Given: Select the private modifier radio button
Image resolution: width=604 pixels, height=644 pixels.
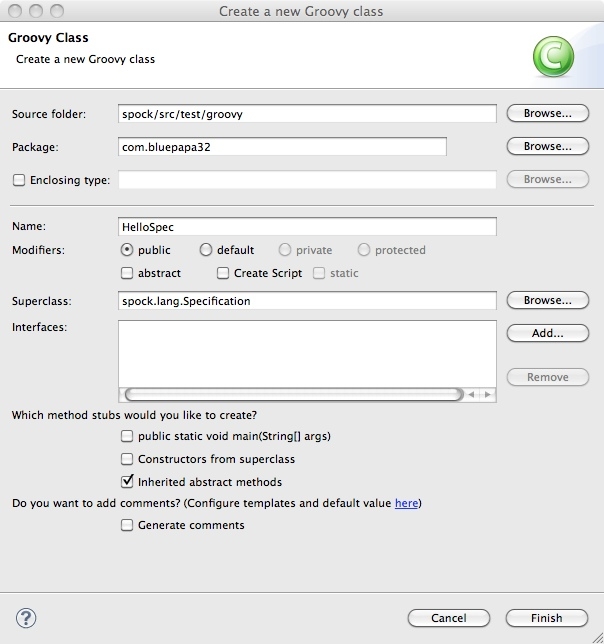Looking at the screenshot, I should (x=285, y=250).
